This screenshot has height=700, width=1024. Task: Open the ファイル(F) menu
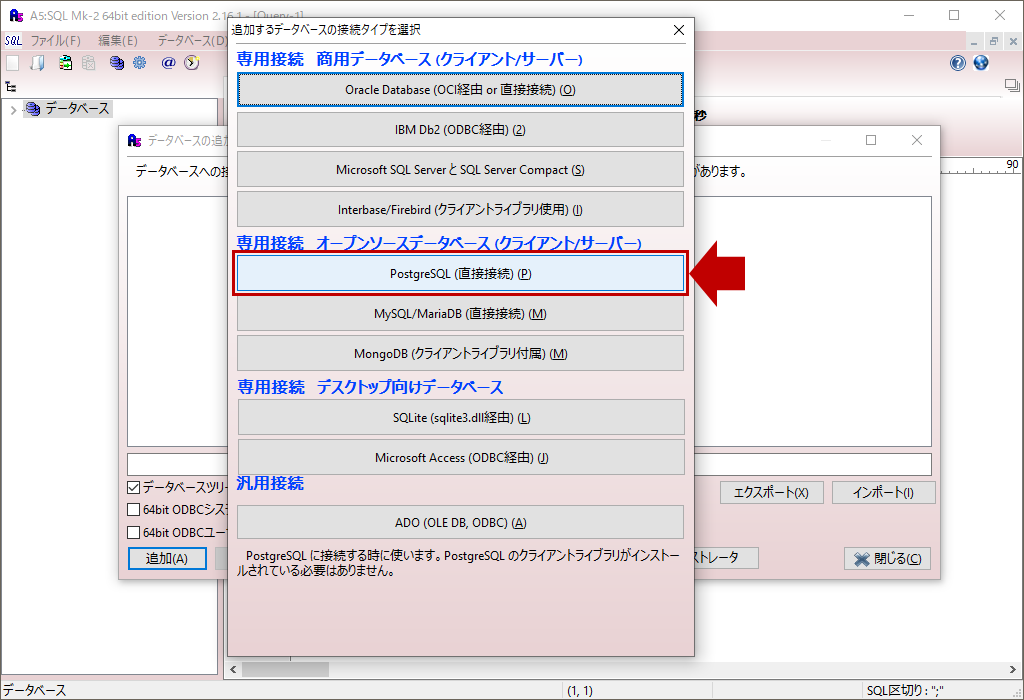(56, 40)
